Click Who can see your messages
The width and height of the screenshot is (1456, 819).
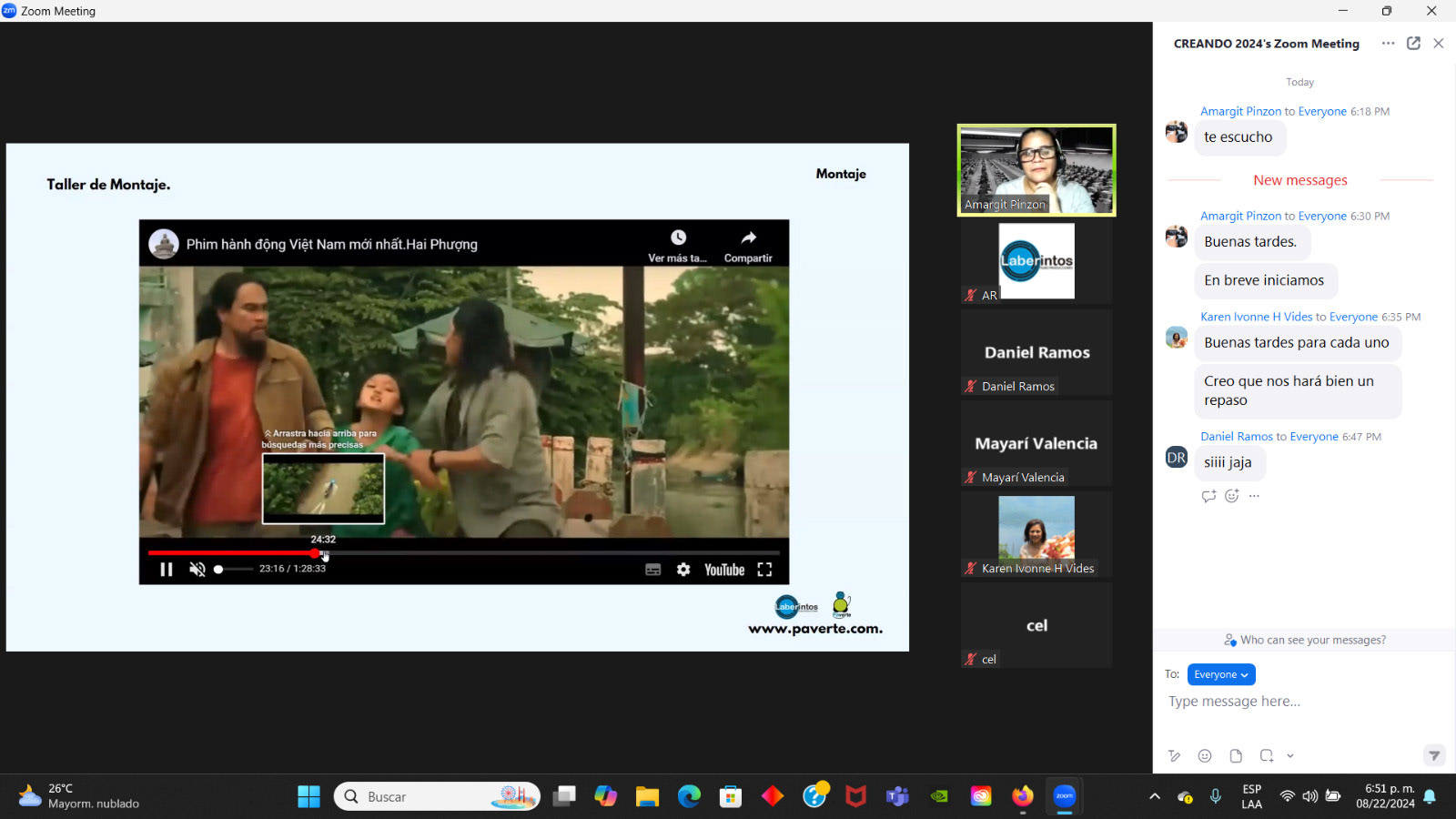pos(1305,640)
